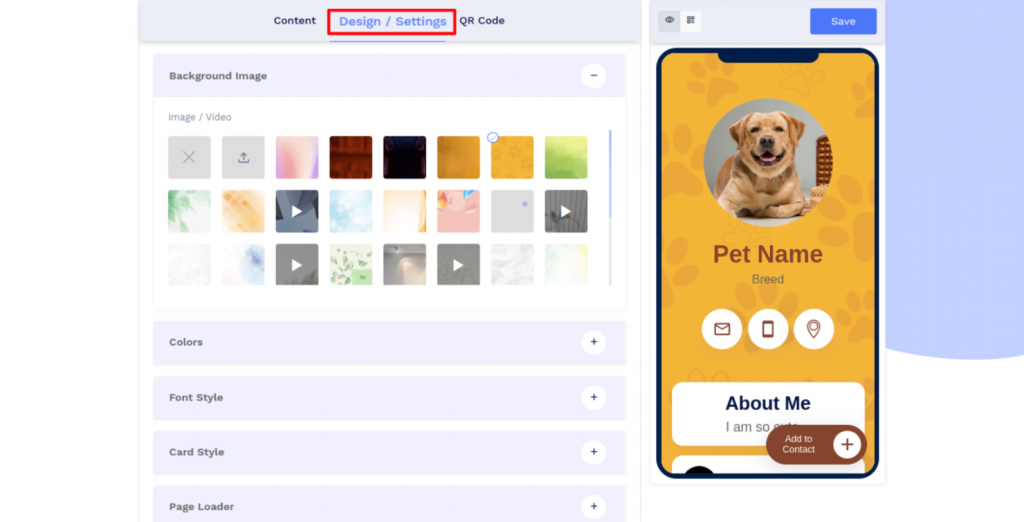Toggle the eye preview mode button
Viewport: 1024px width, 522px height.
[x=669, y=21]
